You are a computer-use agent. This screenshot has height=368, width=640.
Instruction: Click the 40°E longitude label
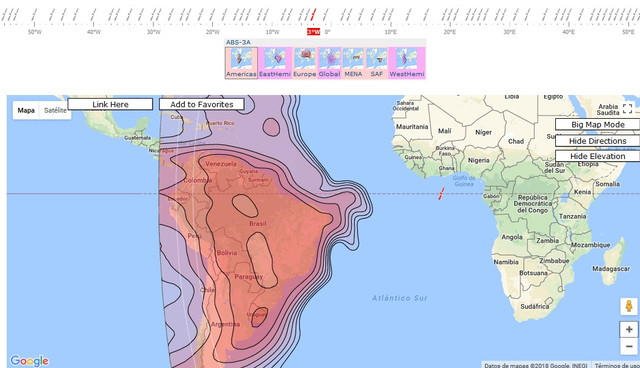pyautogui.click(x=569, y=32)
